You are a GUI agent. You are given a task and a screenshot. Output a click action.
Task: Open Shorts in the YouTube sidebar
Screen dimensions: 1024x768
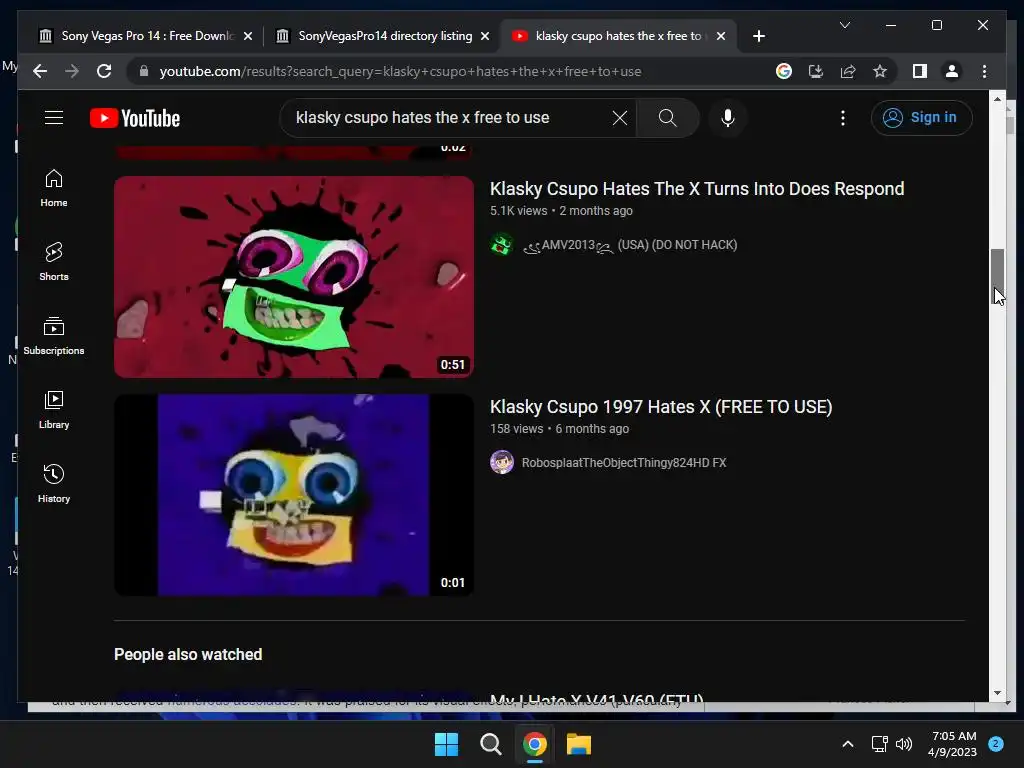click(x=54, y=262)
